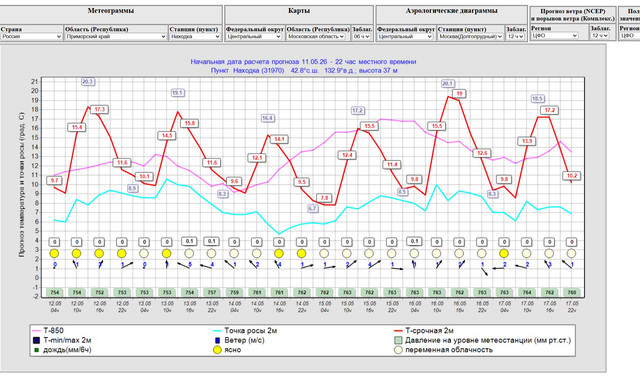Viewport: 640px width, 376px height.
Task: Click the max temperature label 18.5
Action: click(x=537, y=99)
